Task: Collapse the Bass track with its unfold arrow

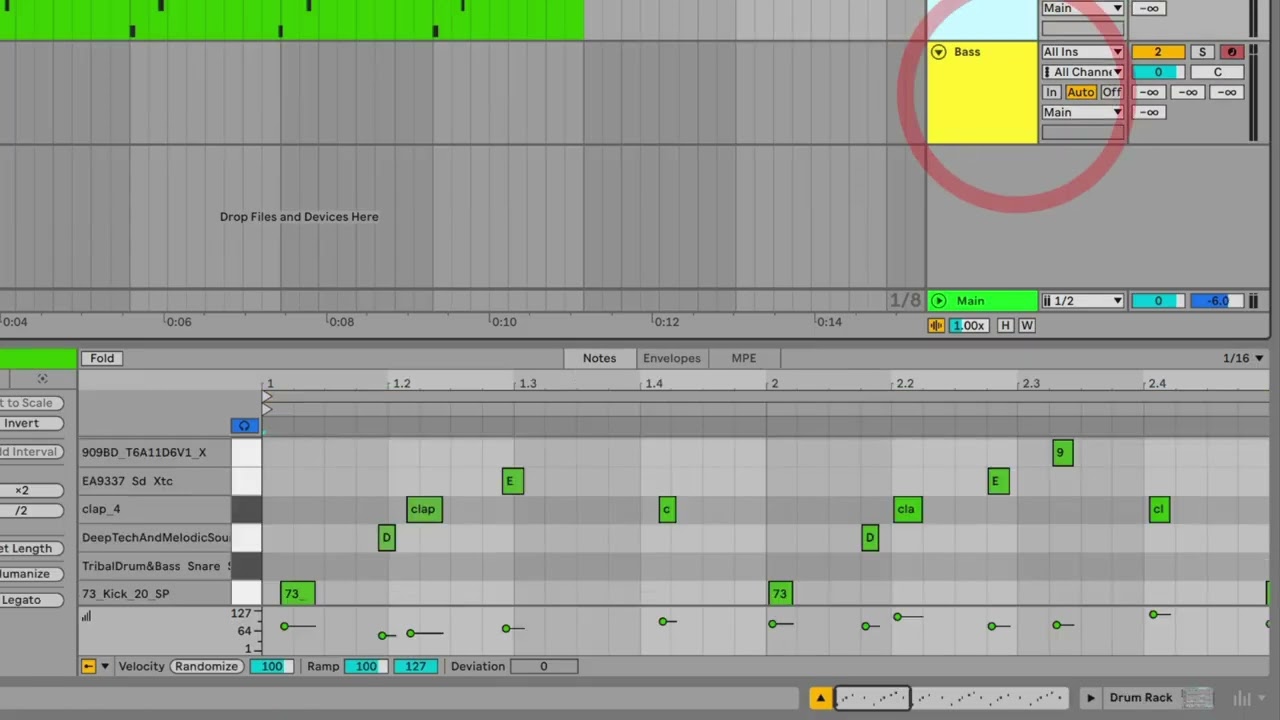Action: (x=938, y=52)
